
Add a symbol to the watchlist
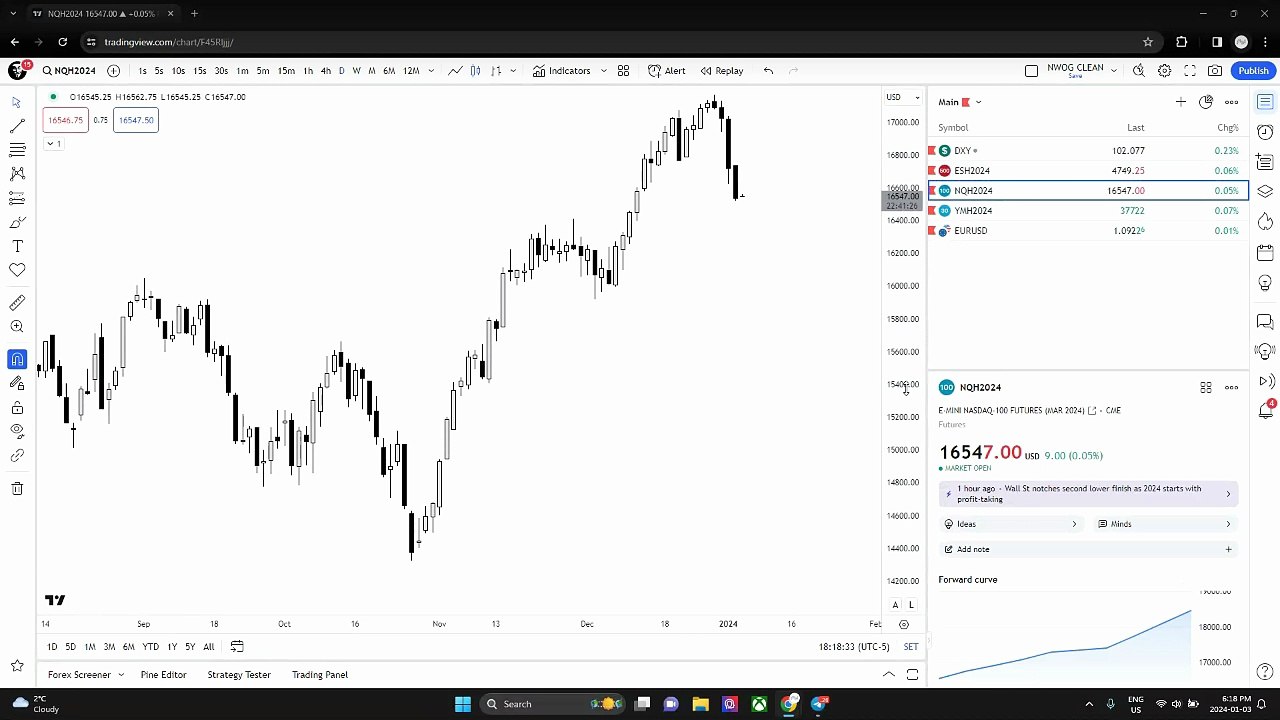click(1181, 102)
